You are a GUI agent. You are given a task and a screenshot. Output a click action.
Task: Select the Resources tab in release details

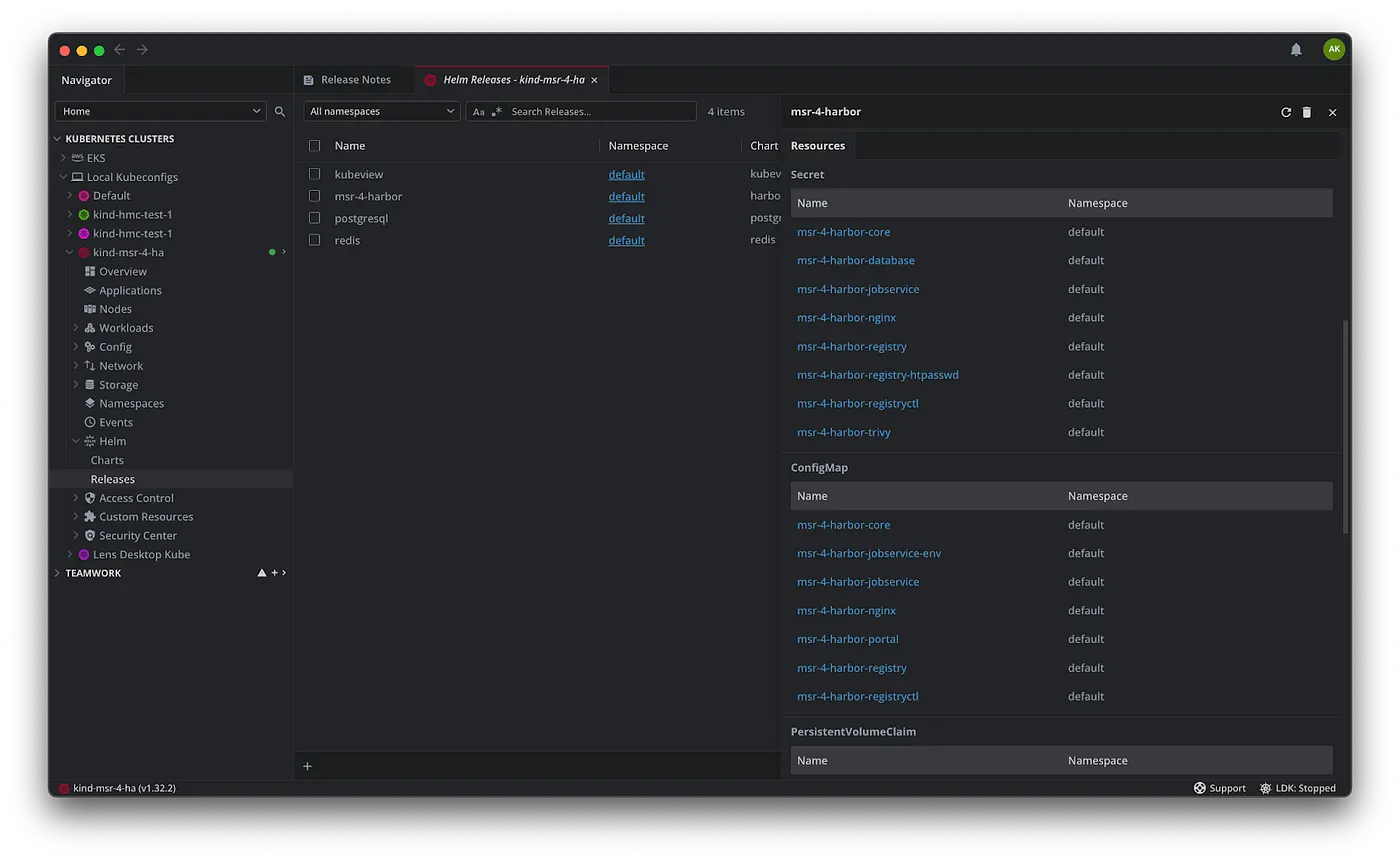point(818,145)
